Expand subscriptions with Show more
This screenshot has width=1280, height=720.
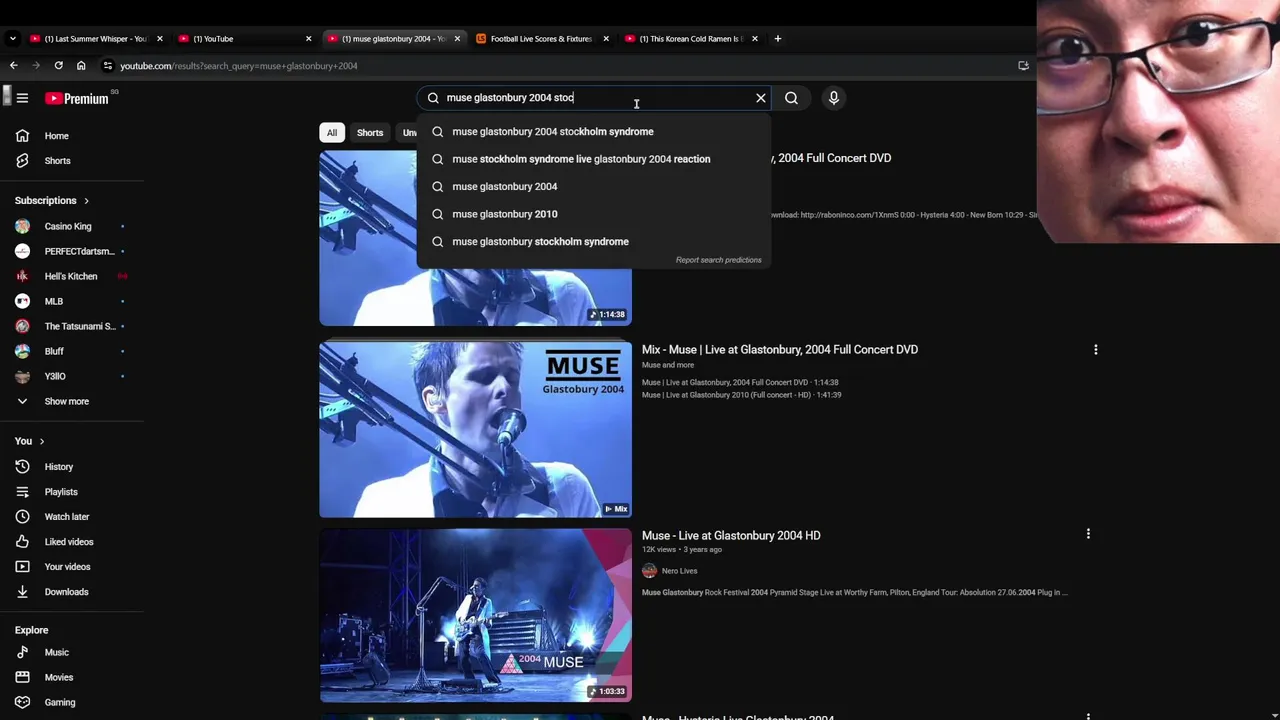72,401
